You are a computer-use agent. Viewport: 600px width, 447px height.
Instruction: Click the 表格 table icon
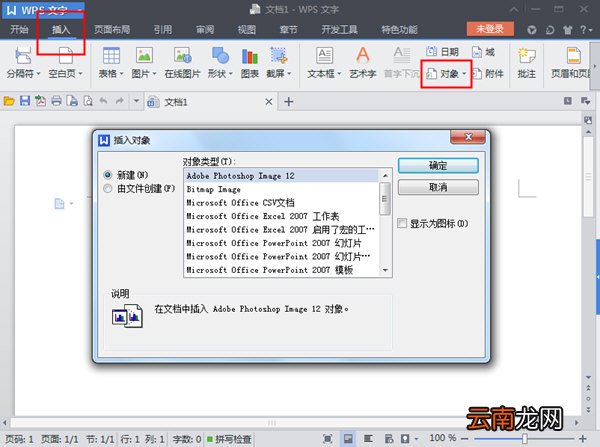coord(111,56)
